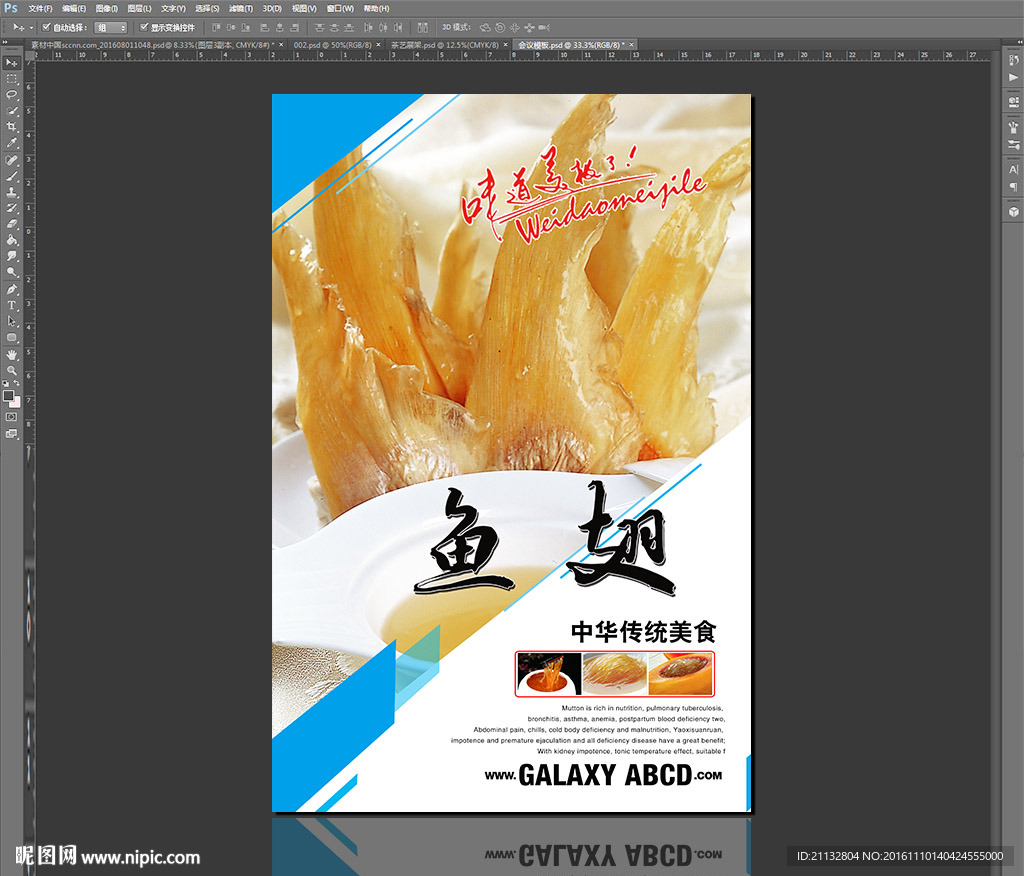Click the Photoshop Ps logo
Viewport: 1024px width, 876px height.
tap(10, 8)
